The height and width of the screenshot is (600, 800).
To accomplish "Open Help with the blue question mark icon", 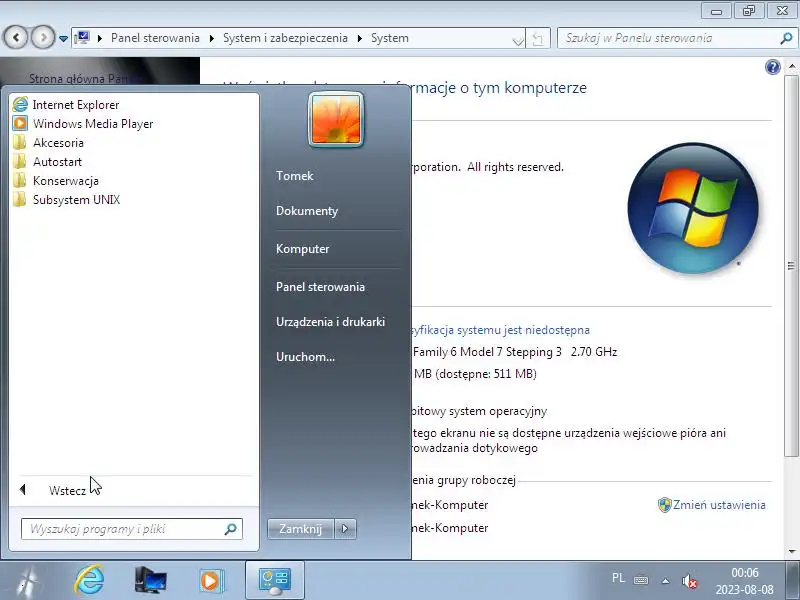I will (772, 67).
